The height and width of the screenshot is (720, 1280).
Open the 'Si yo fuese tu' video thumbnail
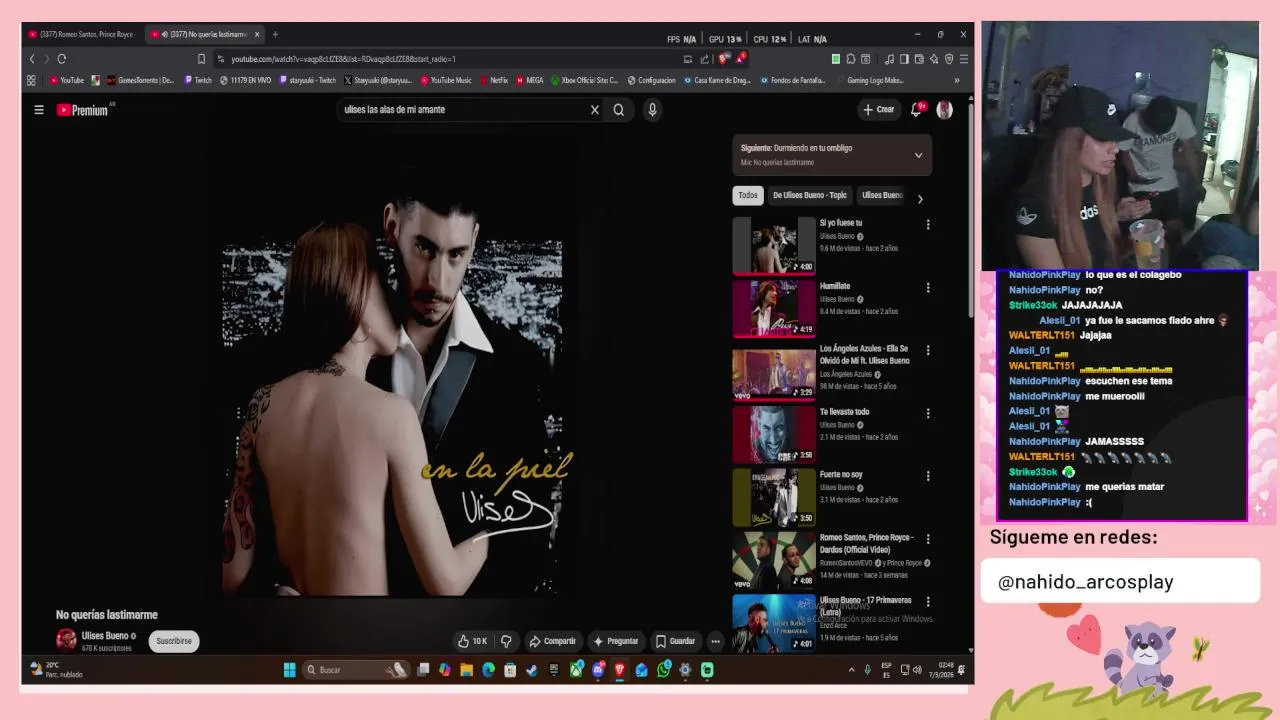774,245
